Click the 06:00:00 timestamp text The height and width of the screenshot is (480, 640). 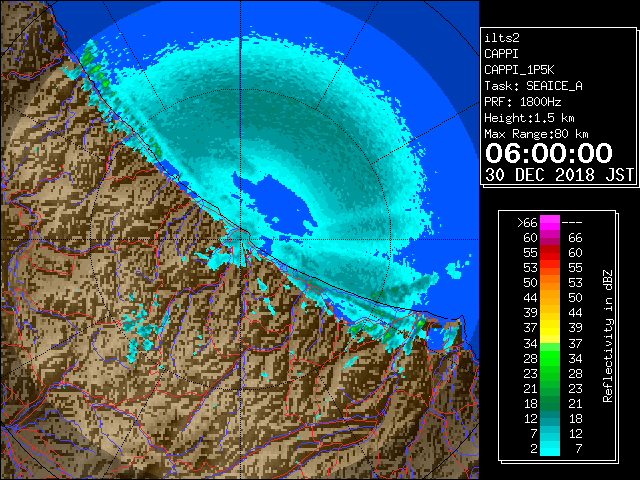coord(549,153)
